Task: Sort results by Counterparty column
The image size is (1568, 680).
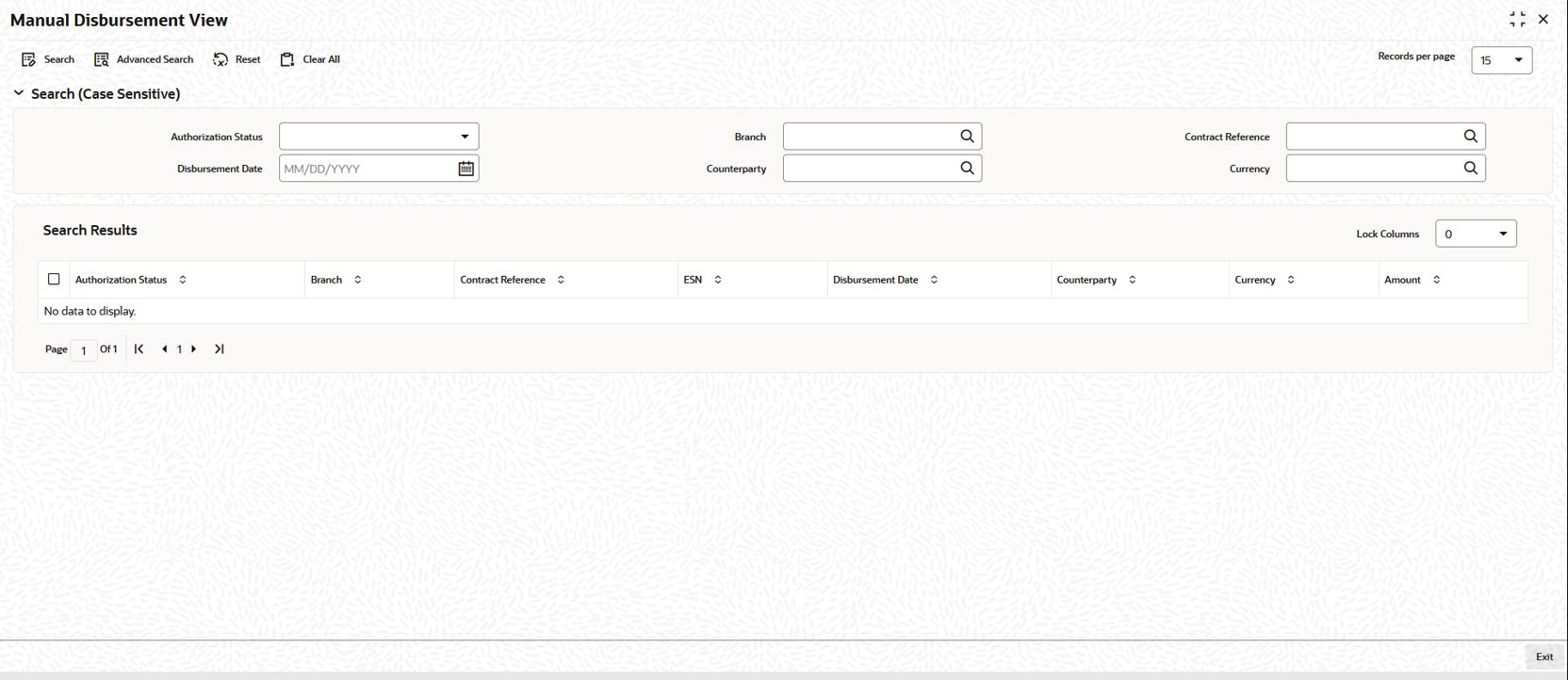Action: (1133, 280)
